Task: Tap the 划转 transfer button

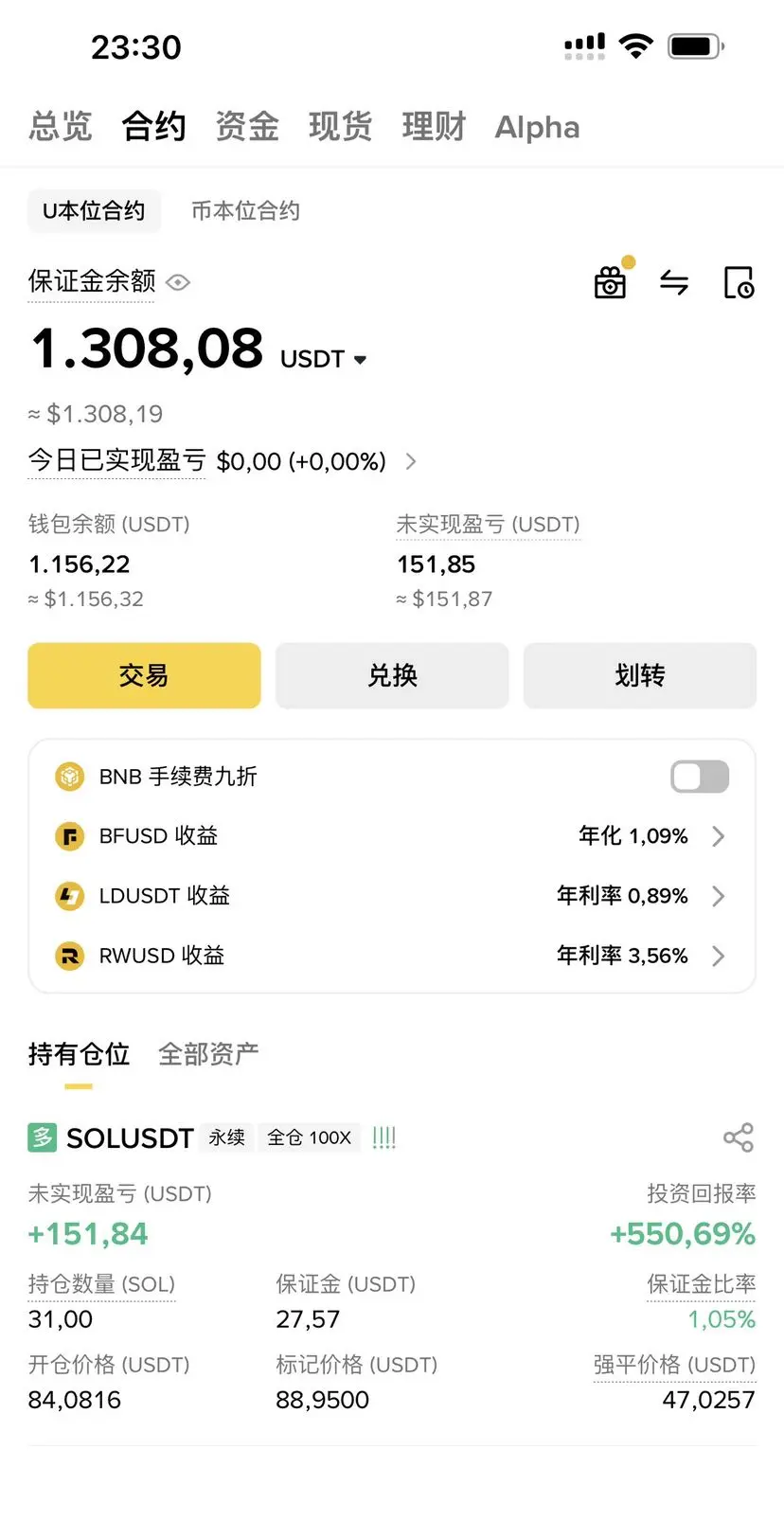Action: coord(640,675)
